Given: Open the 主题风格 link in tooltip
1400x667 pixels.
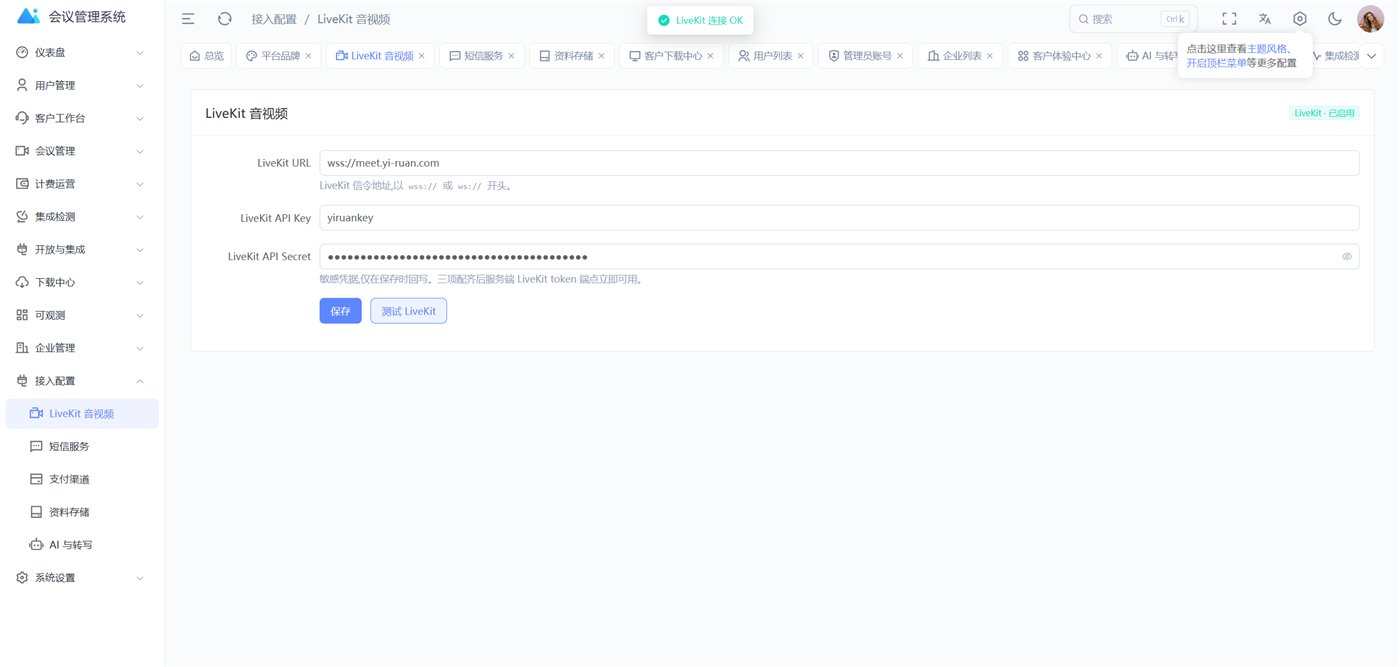Looking at the screenshot, I should 1267,48.
